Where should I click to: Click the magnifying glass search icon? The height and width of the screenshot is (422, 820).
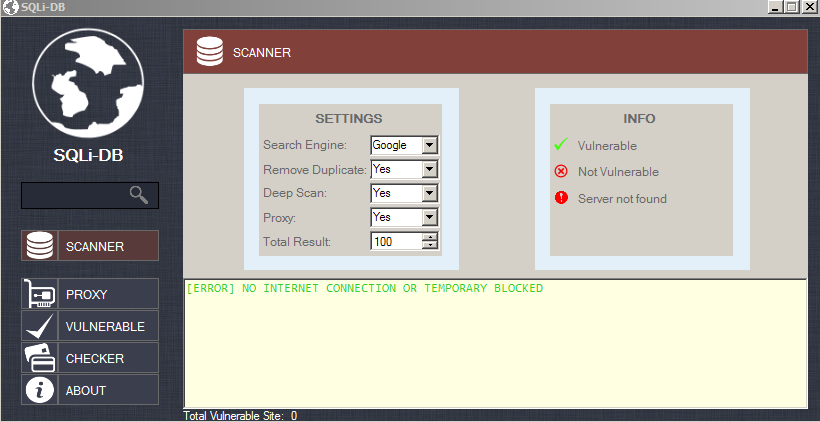tap(139, 195)
